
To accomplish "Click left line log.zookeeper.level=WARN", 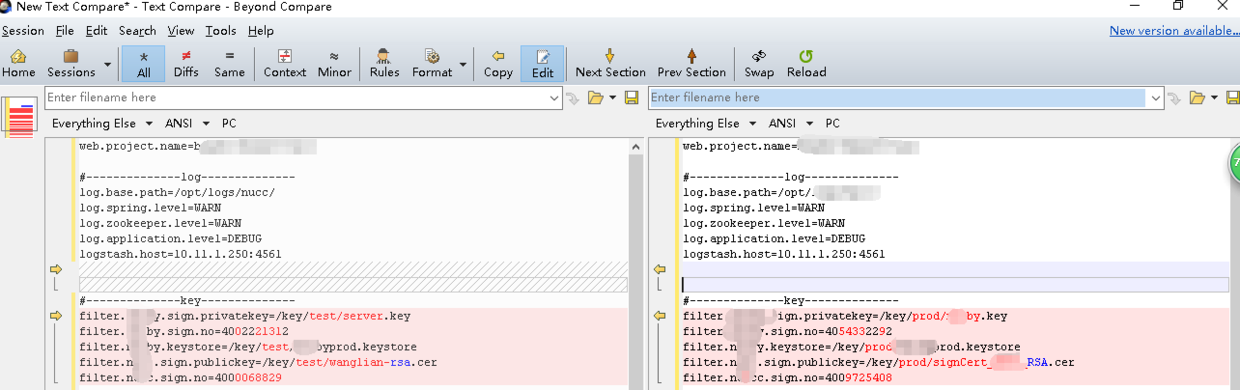I will coord(160,223).
